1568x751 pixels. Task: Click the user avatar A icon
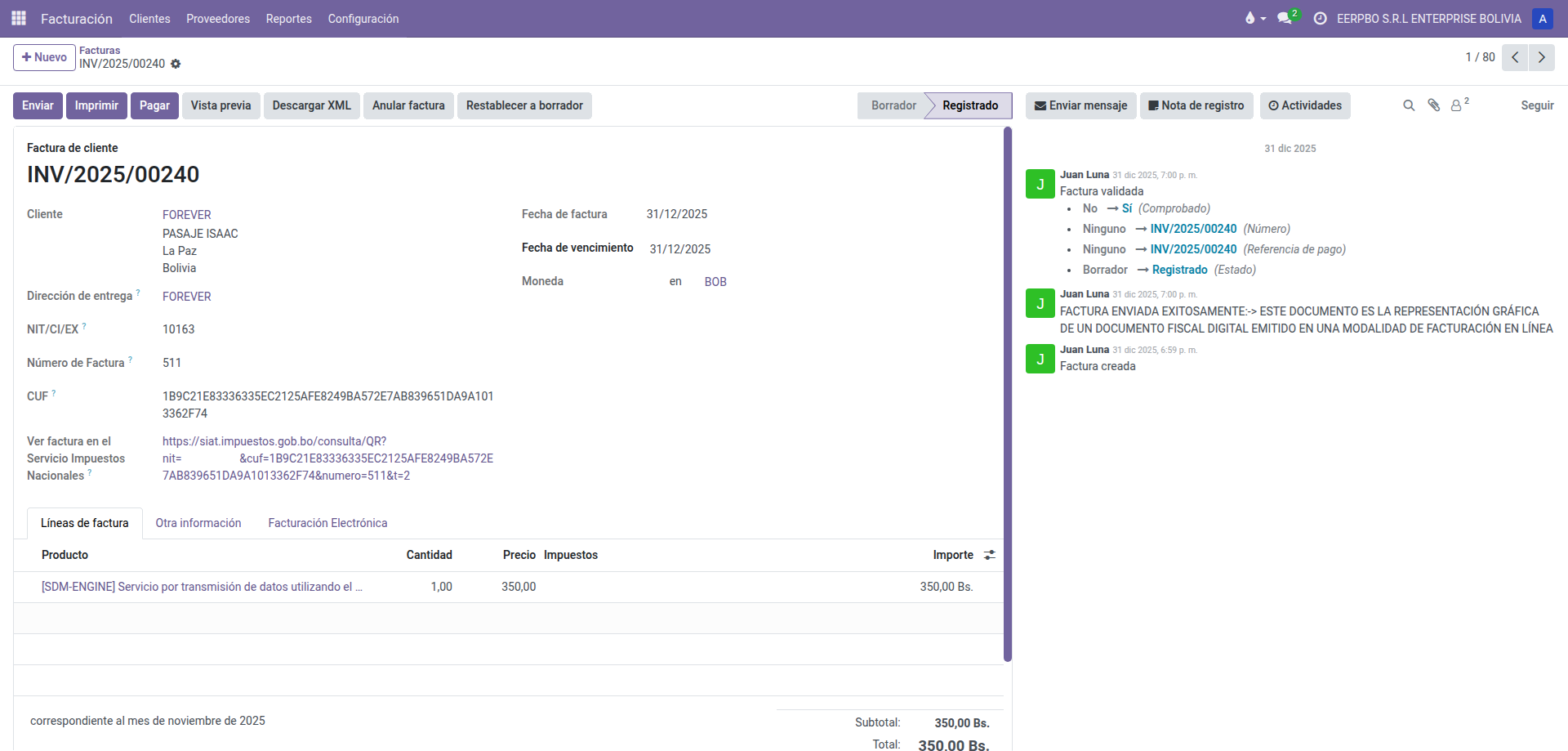1542,18
